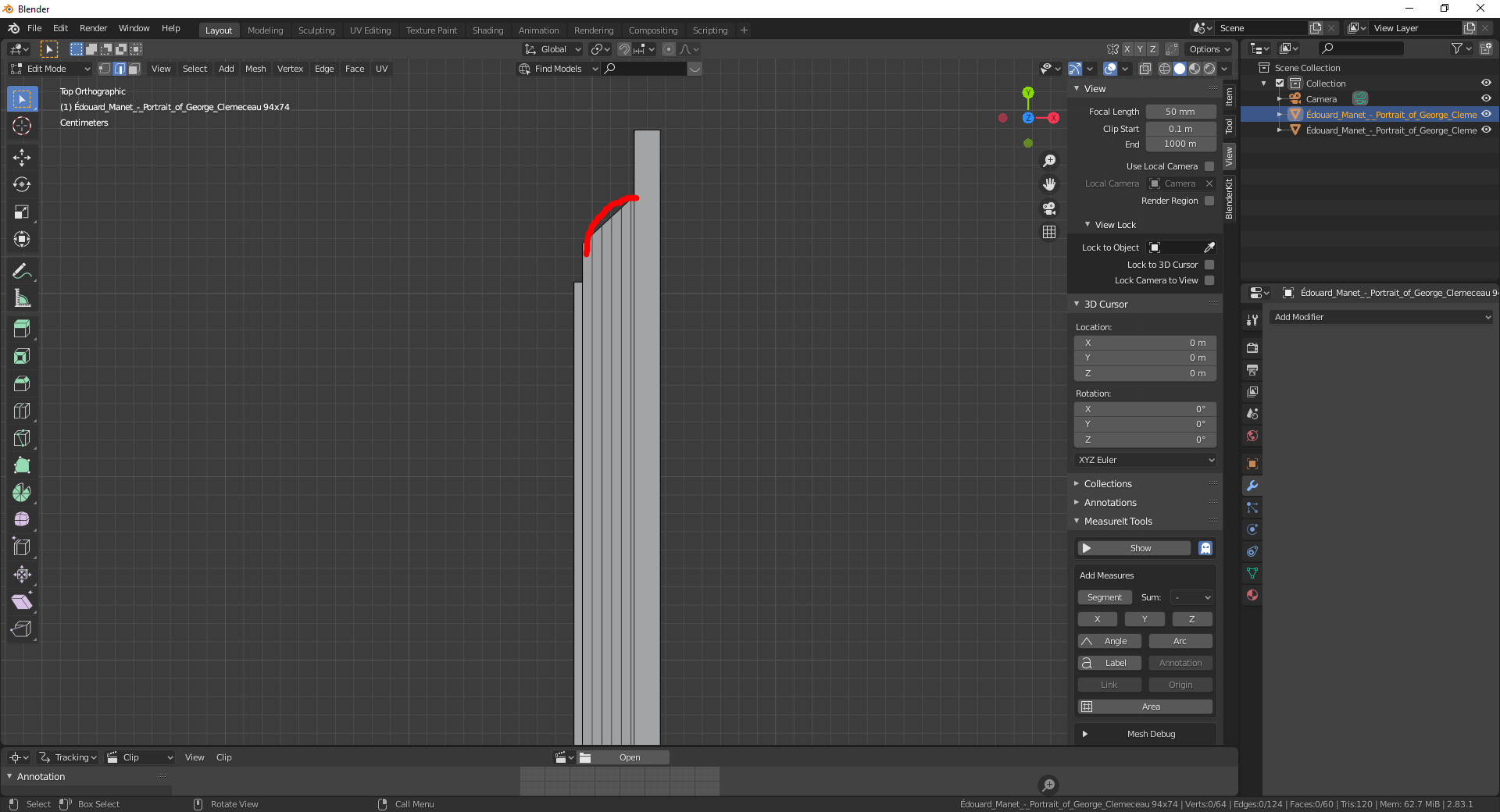Adjust Clip Start 0.1 m field
The image size is (1500, 812).
tap(1180, 129)
